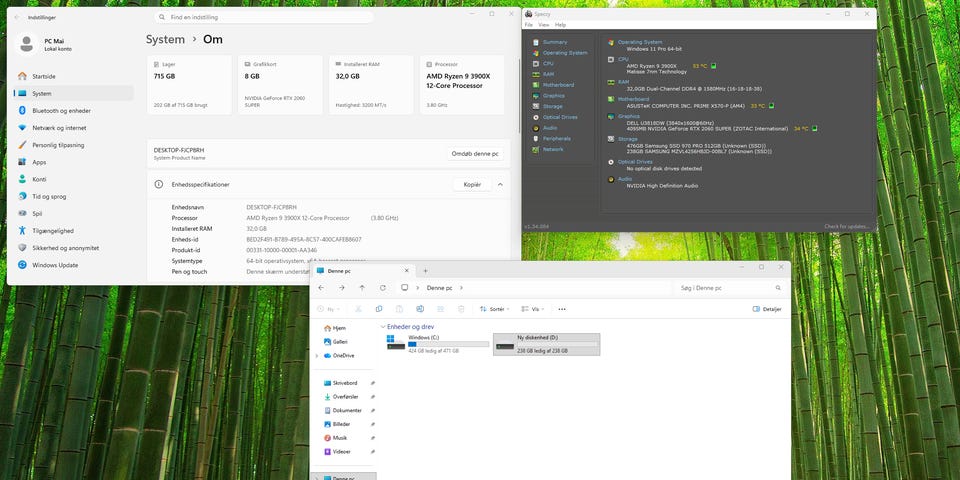Click the Kopiér button for device specifications

point(472,184)
